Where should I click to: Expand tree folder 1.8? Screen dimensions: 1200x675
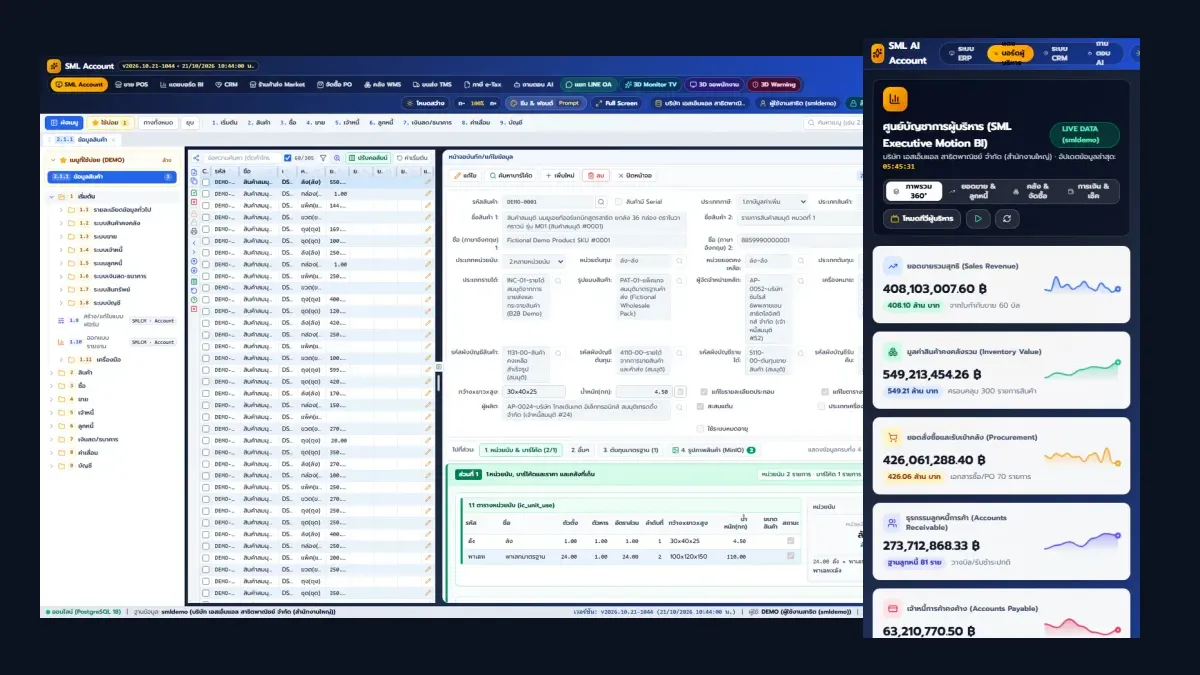(x=61, y=302)
